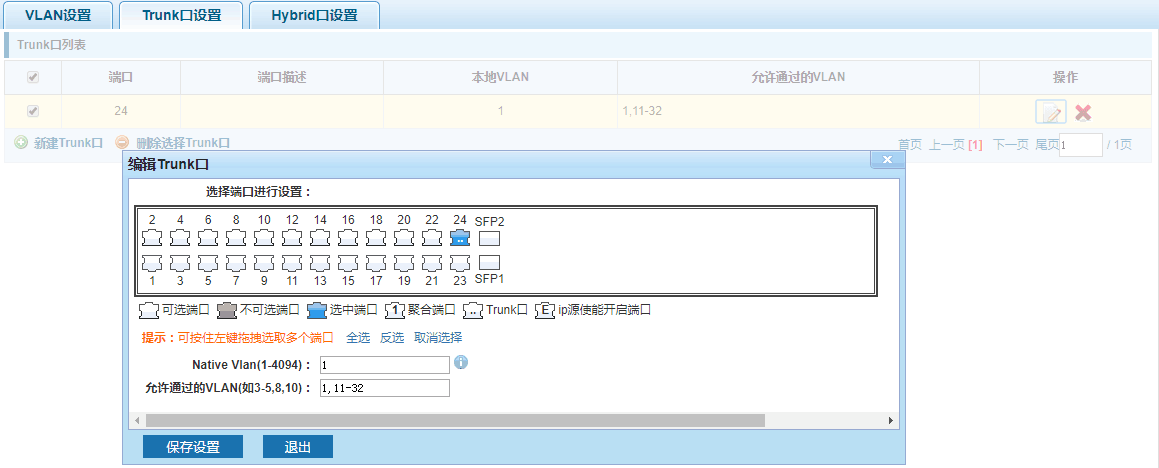
Task: Select port 23 in the port diagram
Action: 460,263
